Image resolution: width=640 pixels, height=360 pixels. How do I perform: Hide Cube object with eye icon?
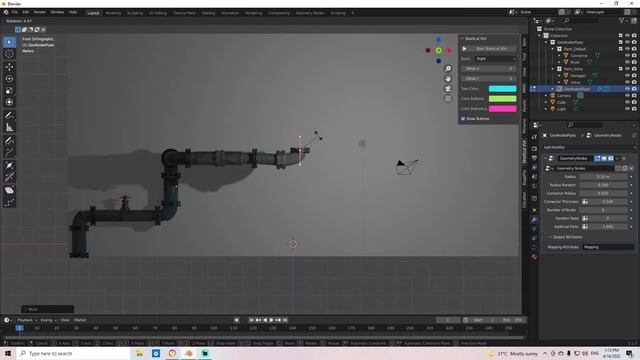(x=627, y=102)
